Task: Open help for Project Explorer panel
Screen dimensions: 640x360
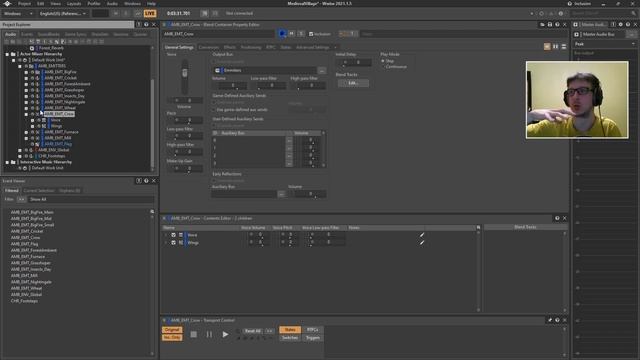Action: click(x=146, y=24)
